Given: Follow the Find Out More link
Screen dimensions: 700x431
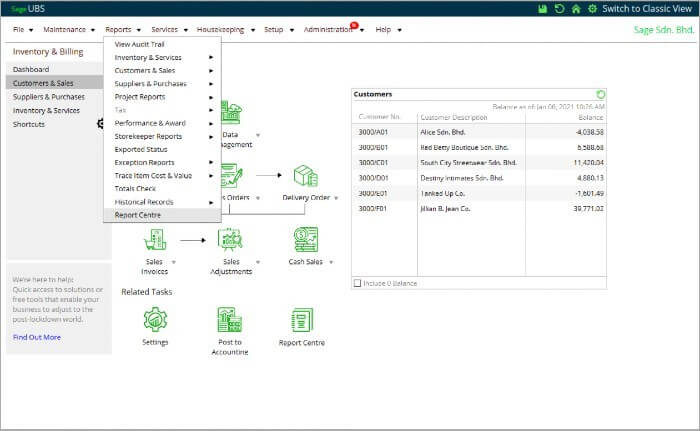Looking at the screenshot, I should point(37,337).
